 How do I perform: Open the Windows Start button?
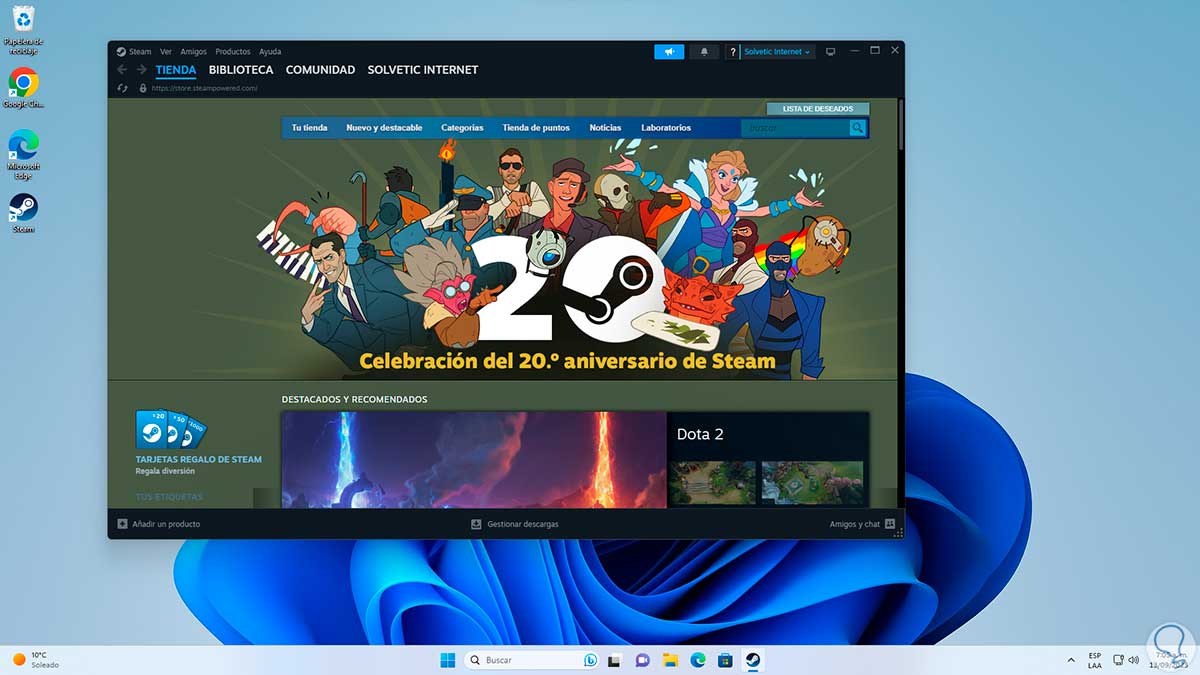(447, 660)
